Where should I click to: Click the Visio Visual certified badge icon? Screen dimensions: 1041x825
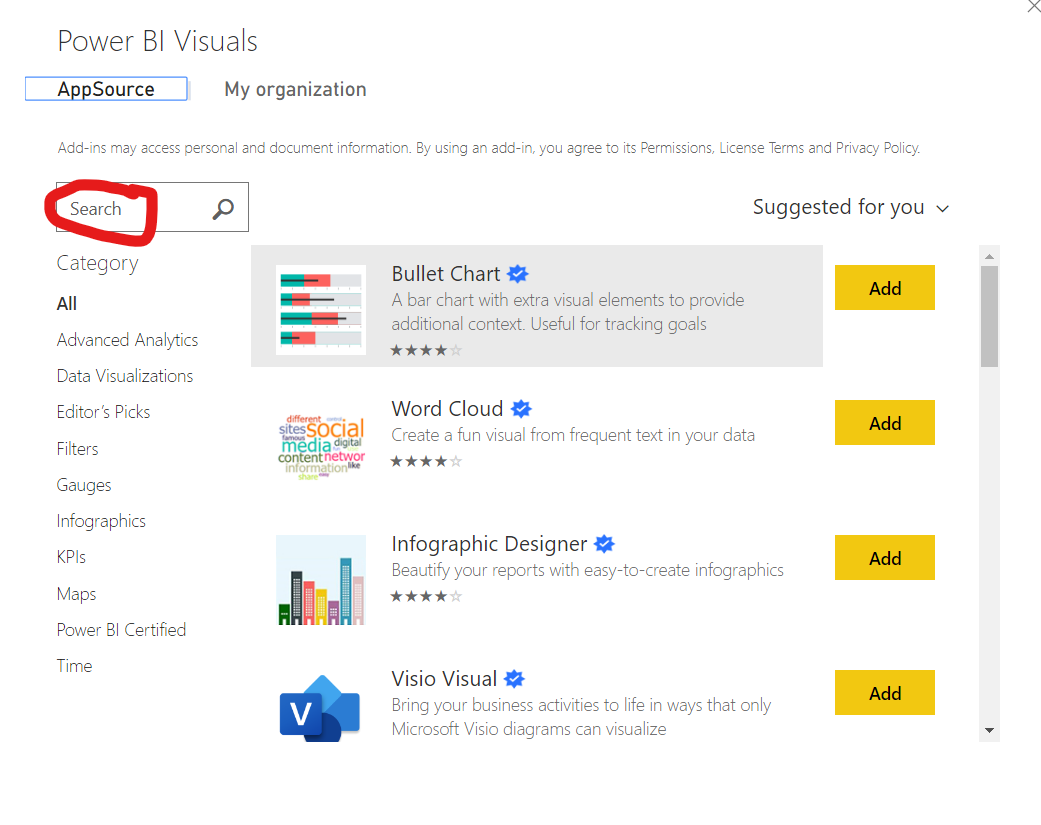coord(513,678)
